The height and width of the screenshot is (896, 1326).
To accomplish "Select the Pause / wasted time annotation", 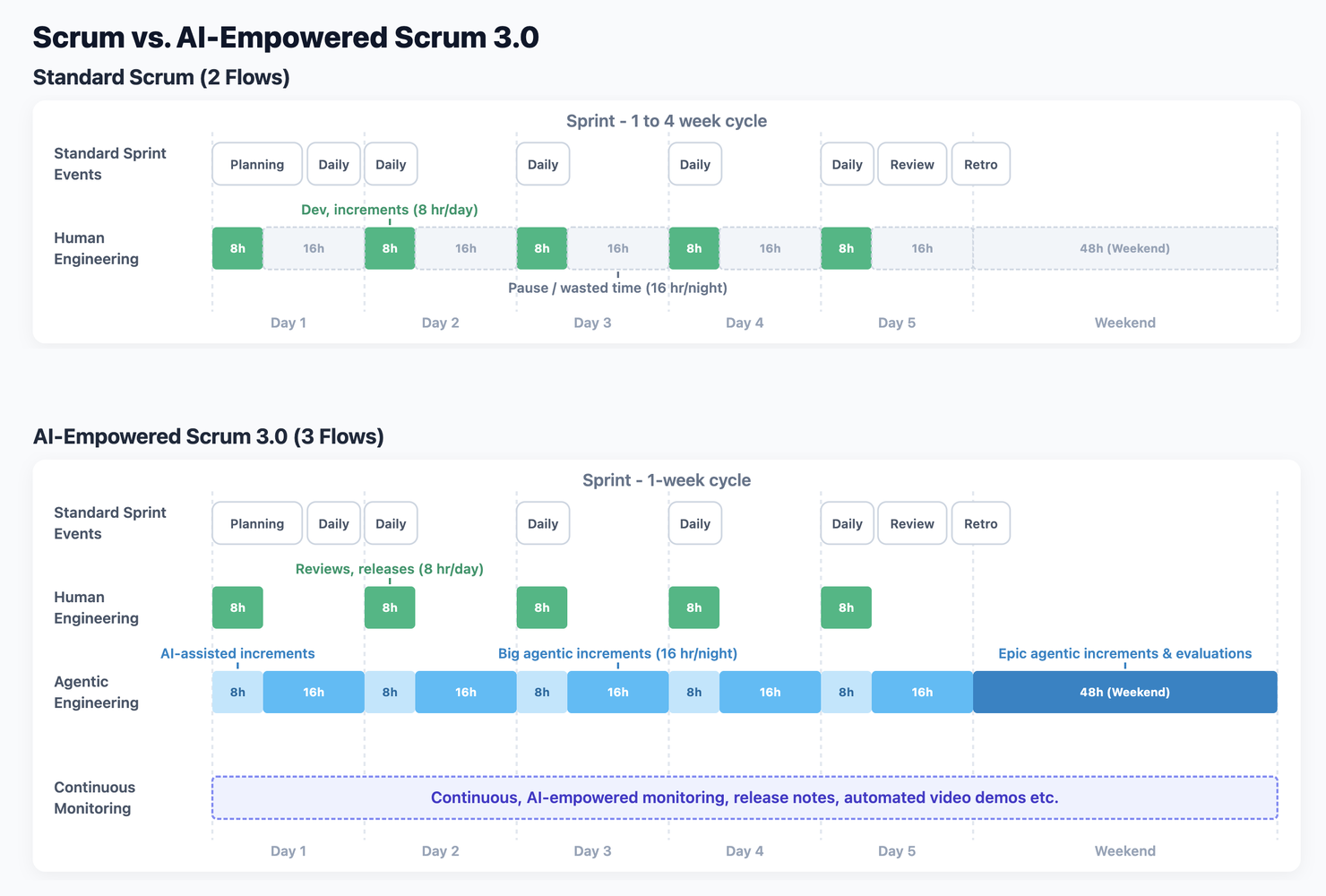I will [x=618, y=288].
